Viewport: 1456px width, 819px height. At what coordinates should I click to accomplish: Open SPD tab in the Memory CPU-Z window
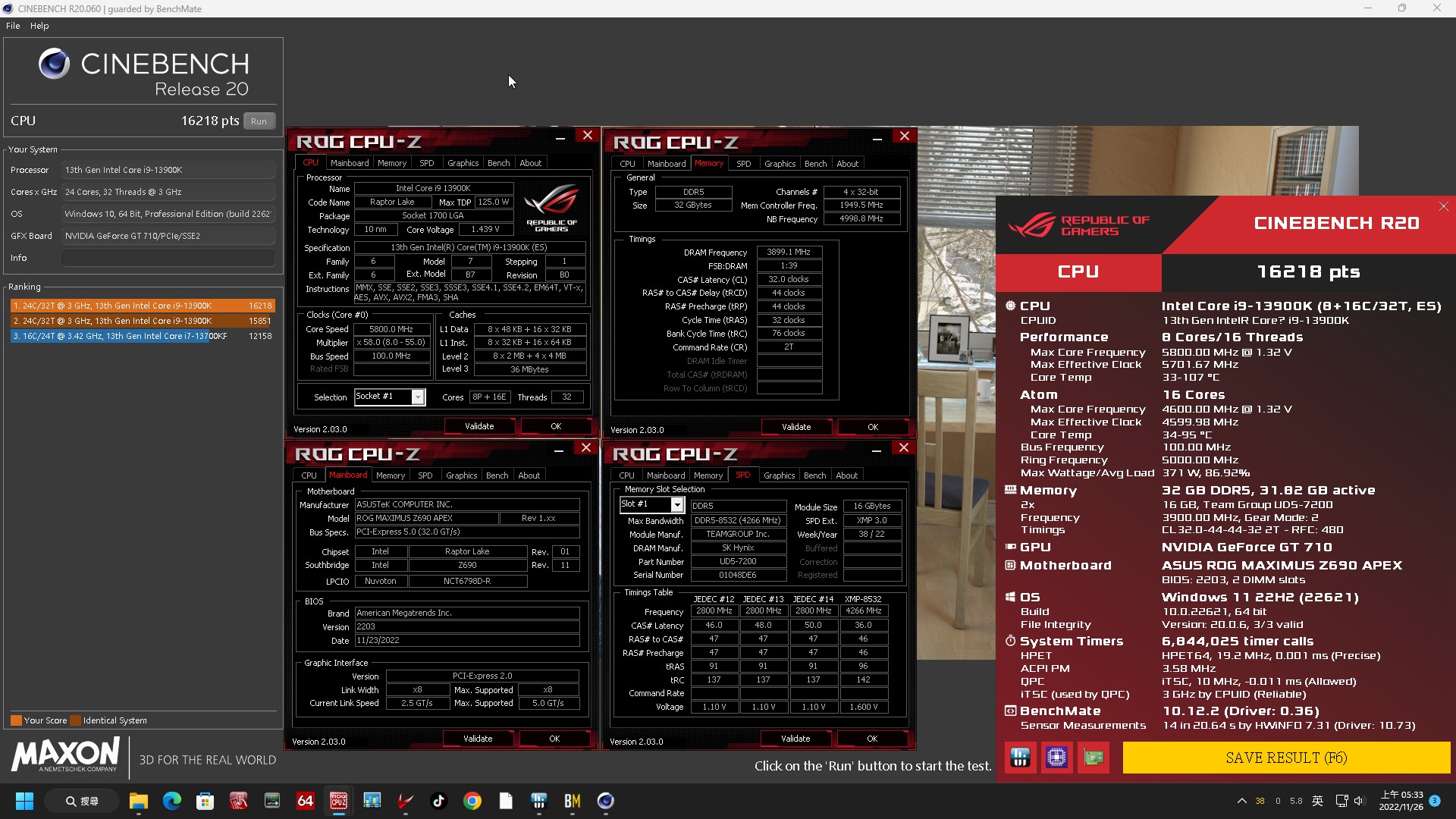pyautogui.click(x=744, y=164)
